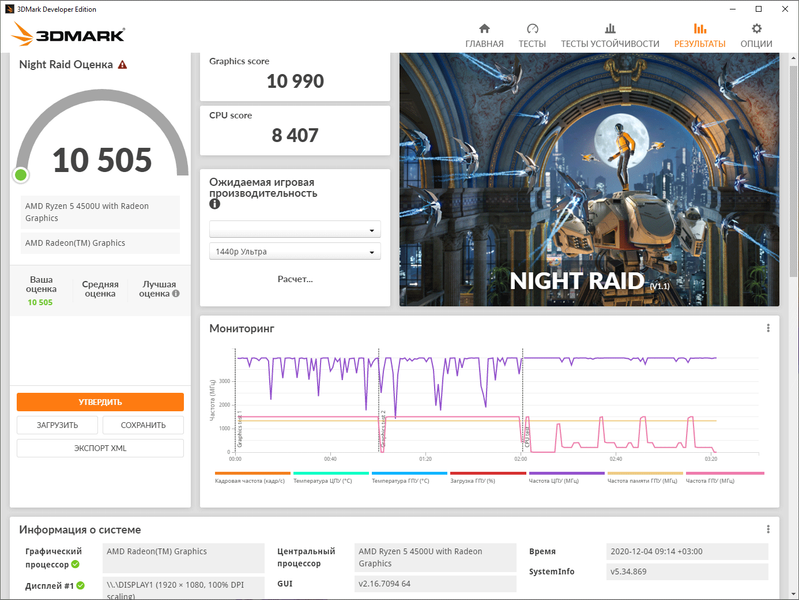This screenshot has width=799, height=600.
Task: Click info icon beside Лучшая оценка
Action: pyautogui.click(x=176, y=294)
